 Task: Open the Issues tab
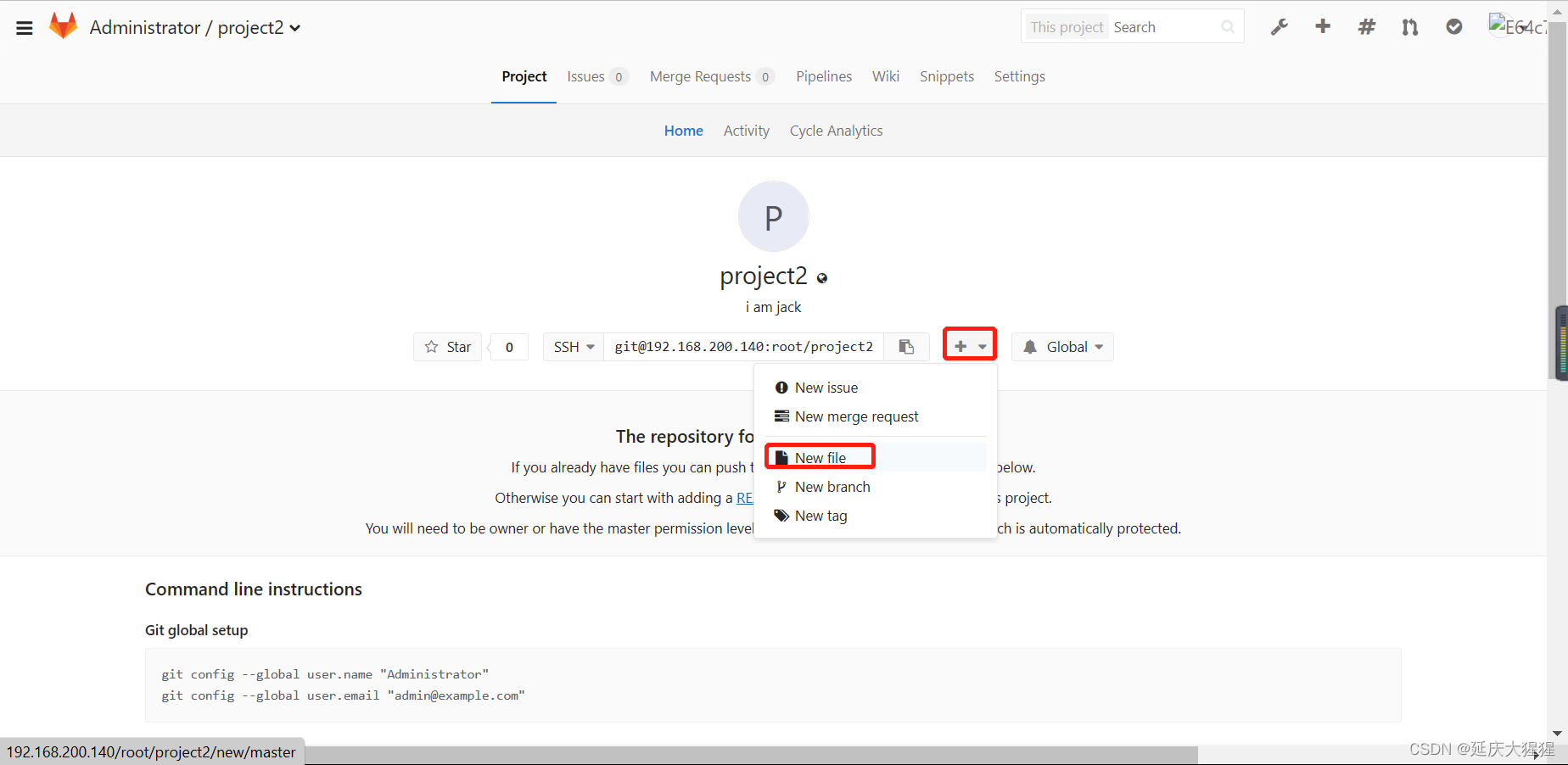[597, 76]
